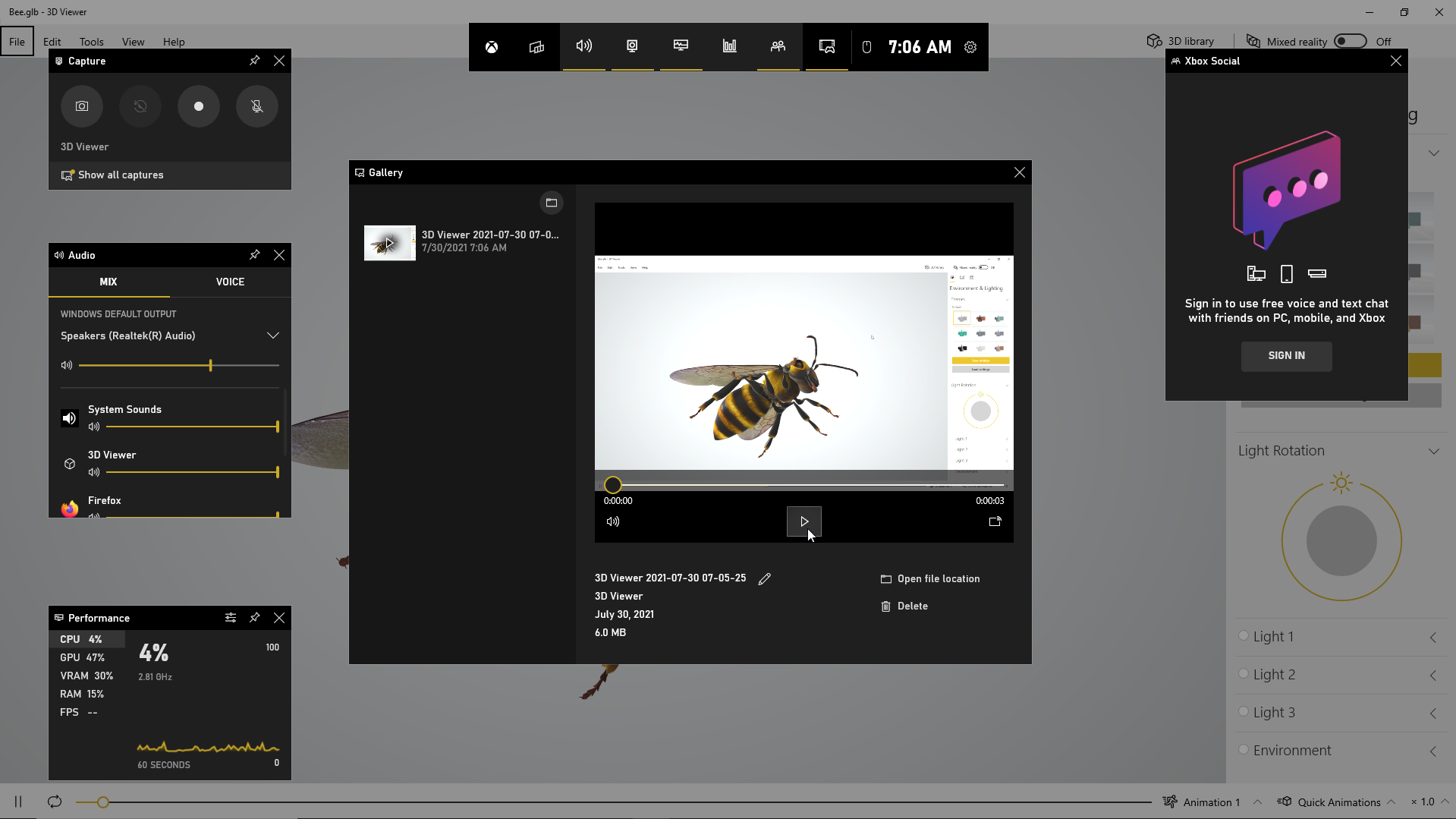This screenshot has height=819, width=1456.
Task: Toggle the Environment light option
Action: (x=1244, y=750)
